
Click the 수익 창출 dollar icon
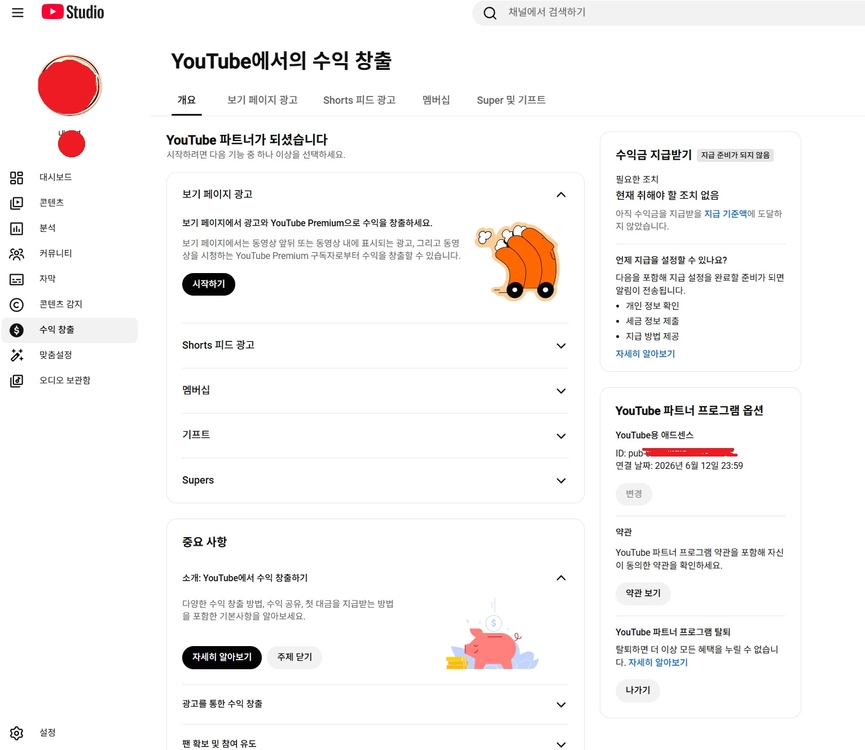17,330
